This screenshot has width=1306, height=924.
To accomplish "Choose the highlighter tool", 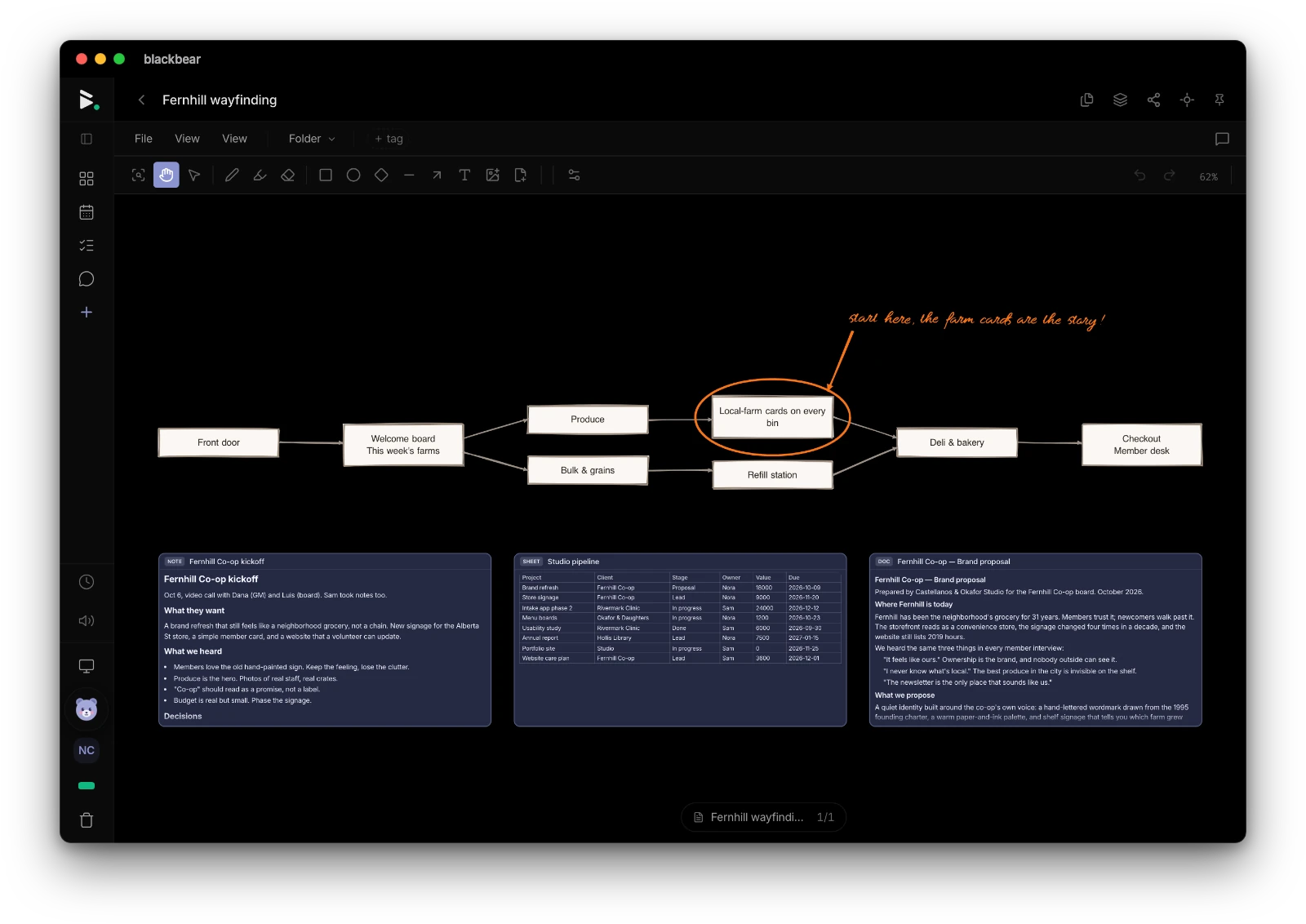I will tap(260, 175).
